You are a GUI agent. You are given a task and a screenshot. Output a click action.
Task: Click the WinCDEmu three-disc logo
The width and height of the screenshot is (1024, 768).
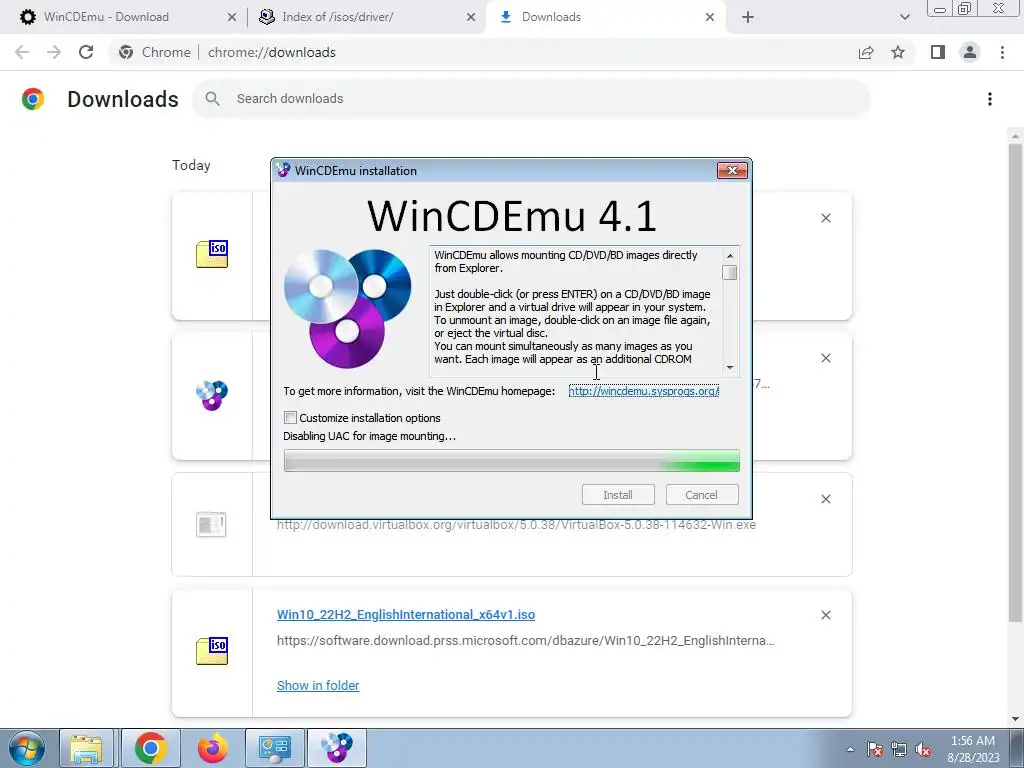pos(347,309)
